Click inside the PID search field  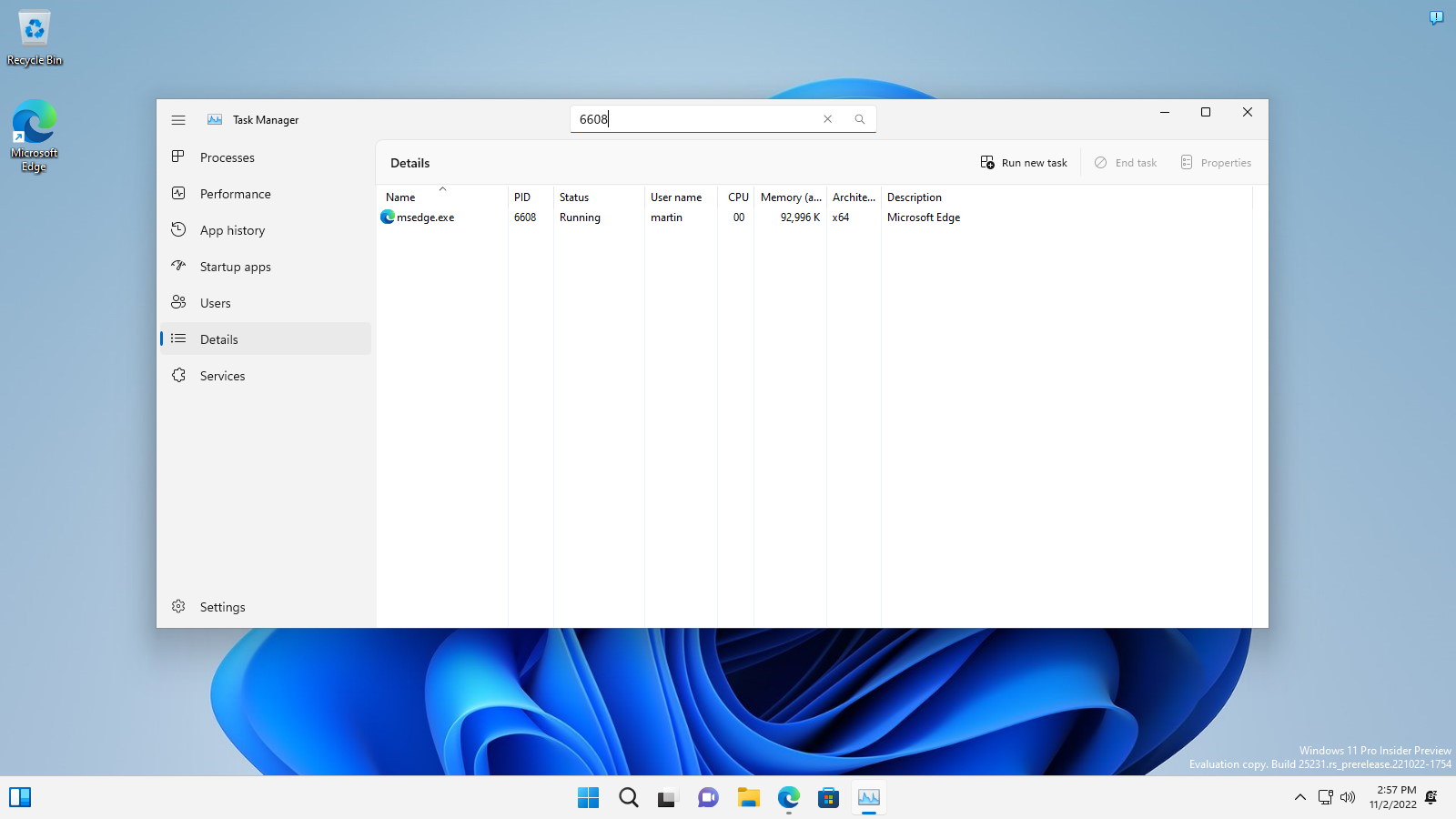(692, 118)
